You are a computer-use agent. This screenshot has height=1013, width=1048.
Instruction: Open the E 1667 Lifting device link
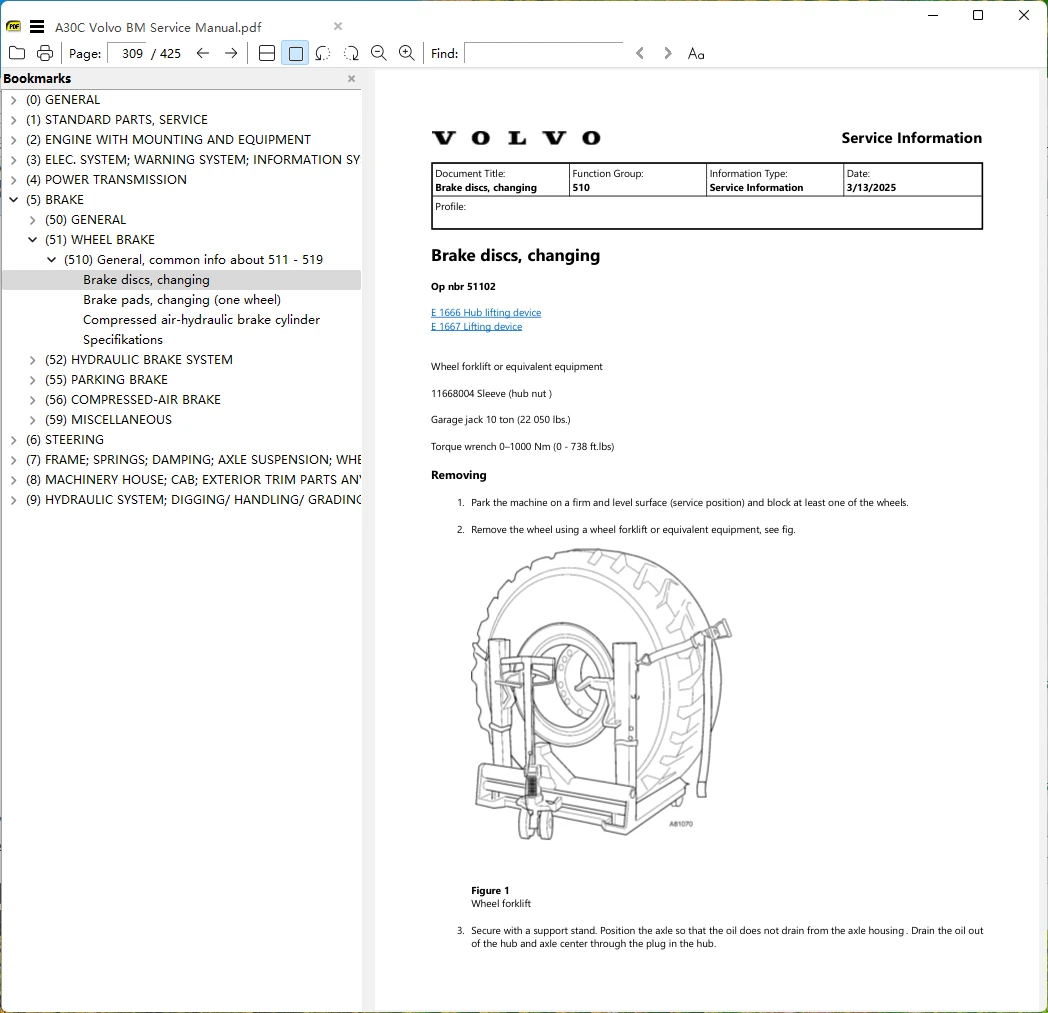point(477,326)
